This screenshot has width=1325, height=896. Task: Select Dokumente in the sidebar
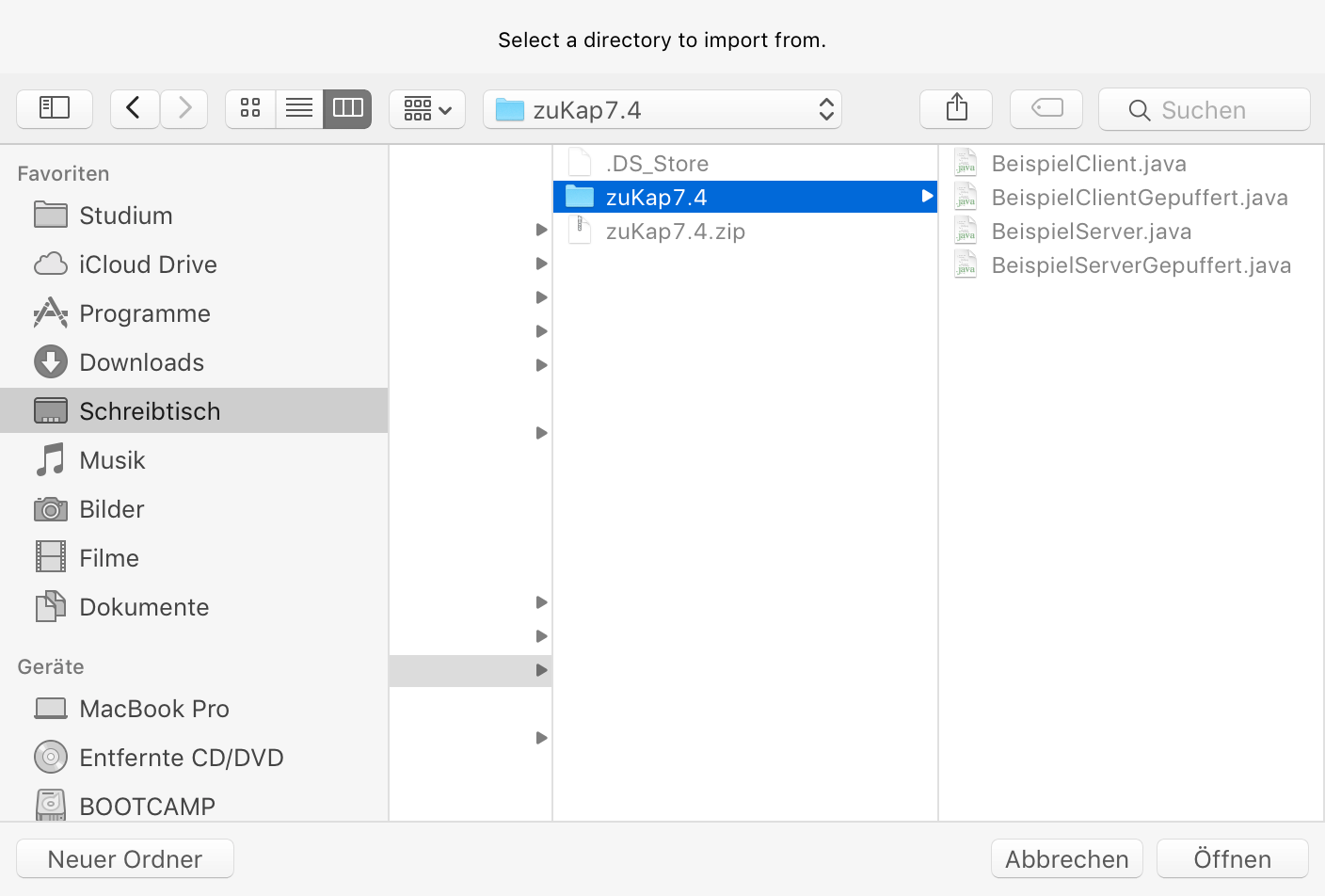(x=143, y=607)
